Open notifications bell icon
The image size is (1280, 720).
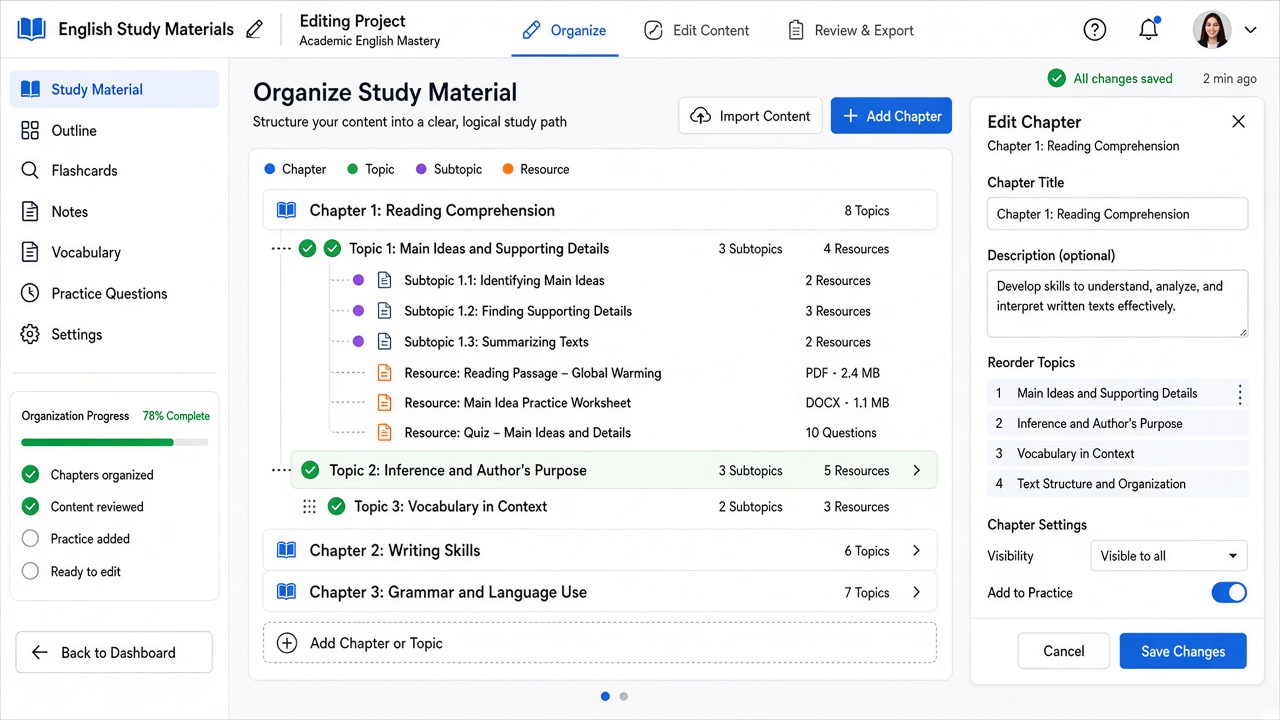(x=1149, y=29)
